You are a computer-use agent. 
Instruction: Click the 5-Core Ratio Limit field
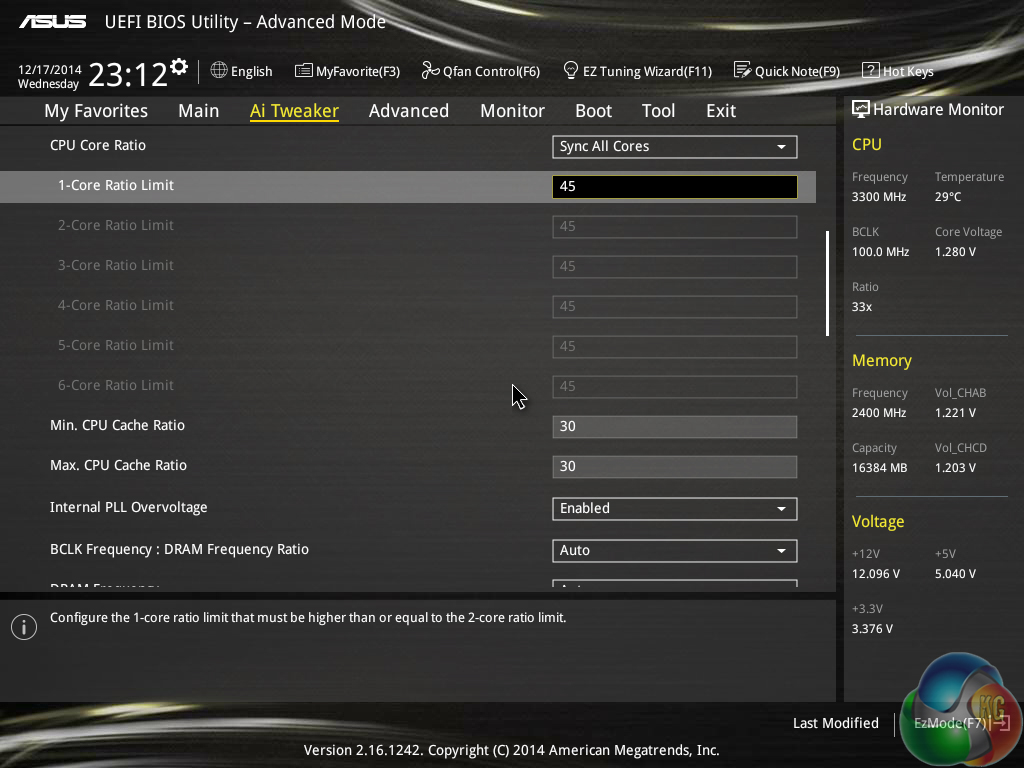coord(675,347)
